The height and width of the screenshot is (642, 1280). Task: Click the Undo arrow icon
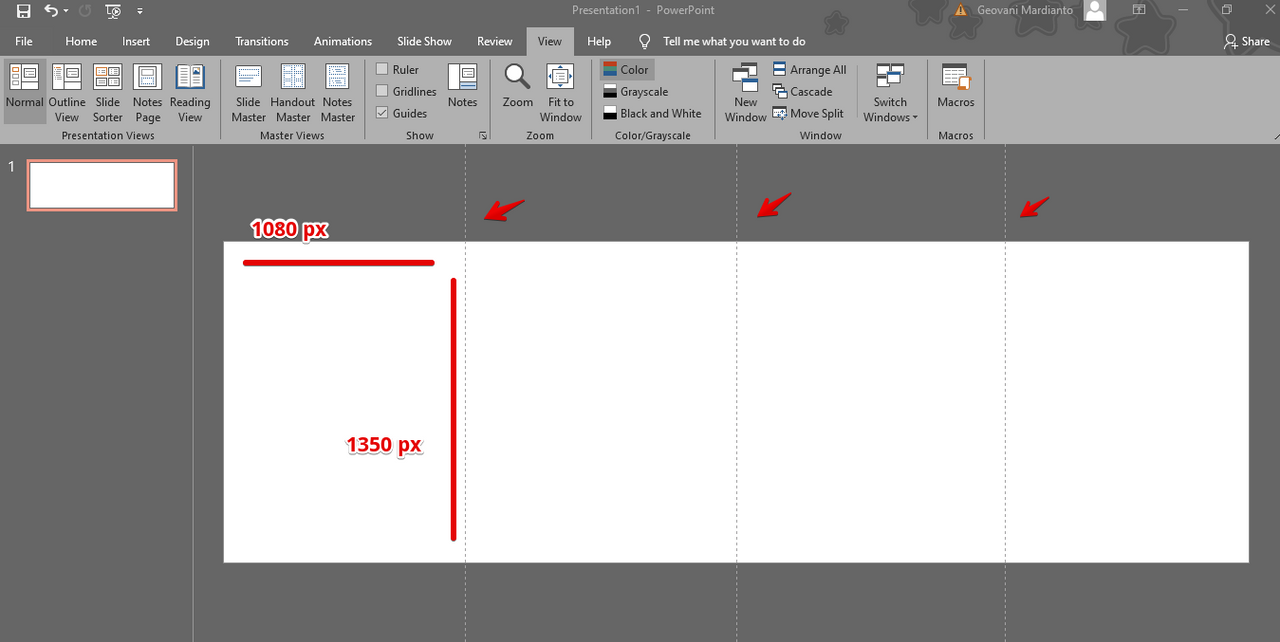(x=50, y=11)
